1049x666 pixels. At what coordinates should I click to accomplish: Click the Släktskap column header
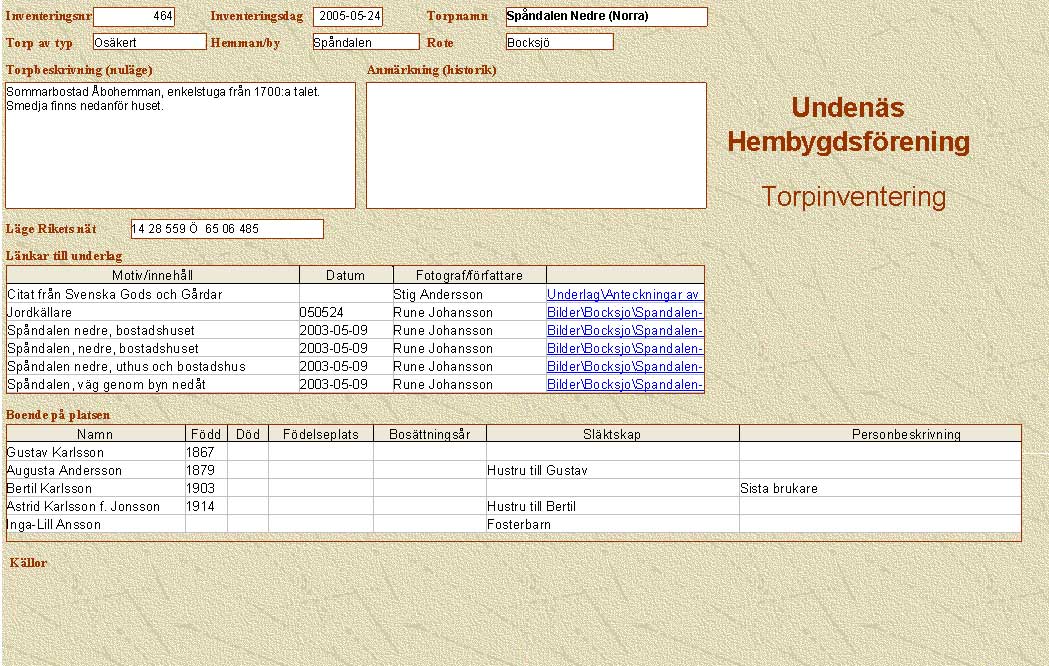[612, 435]
